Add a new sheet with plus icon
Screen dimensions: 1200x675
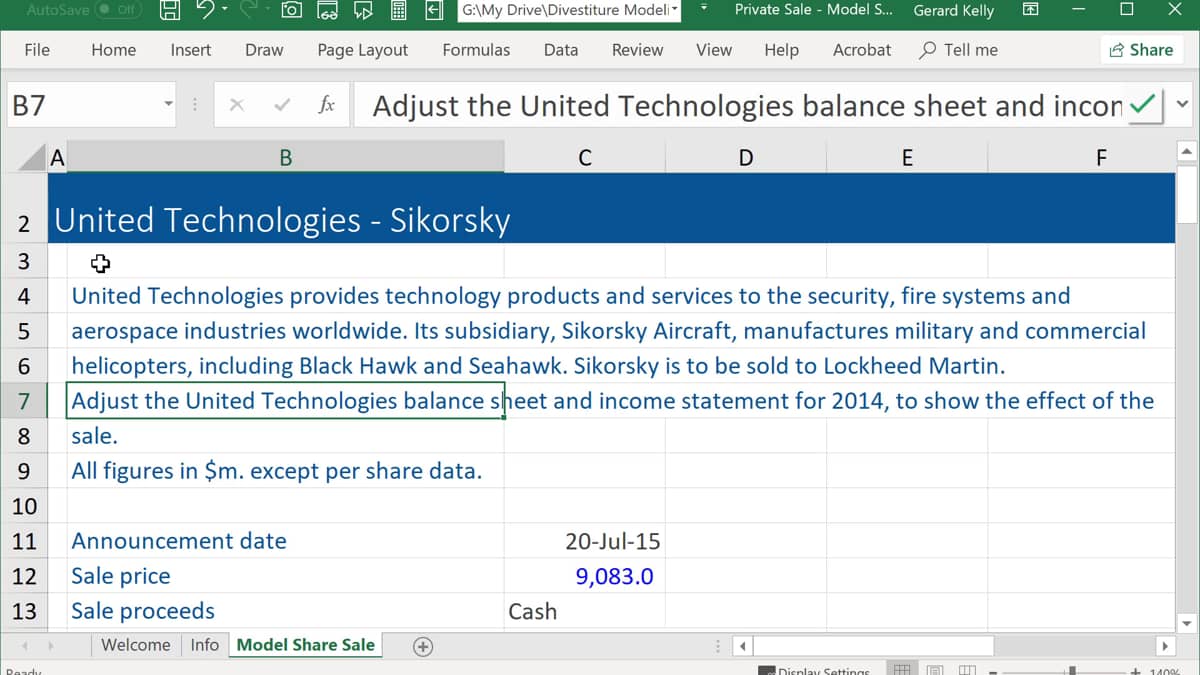click(x=423, y=646)
